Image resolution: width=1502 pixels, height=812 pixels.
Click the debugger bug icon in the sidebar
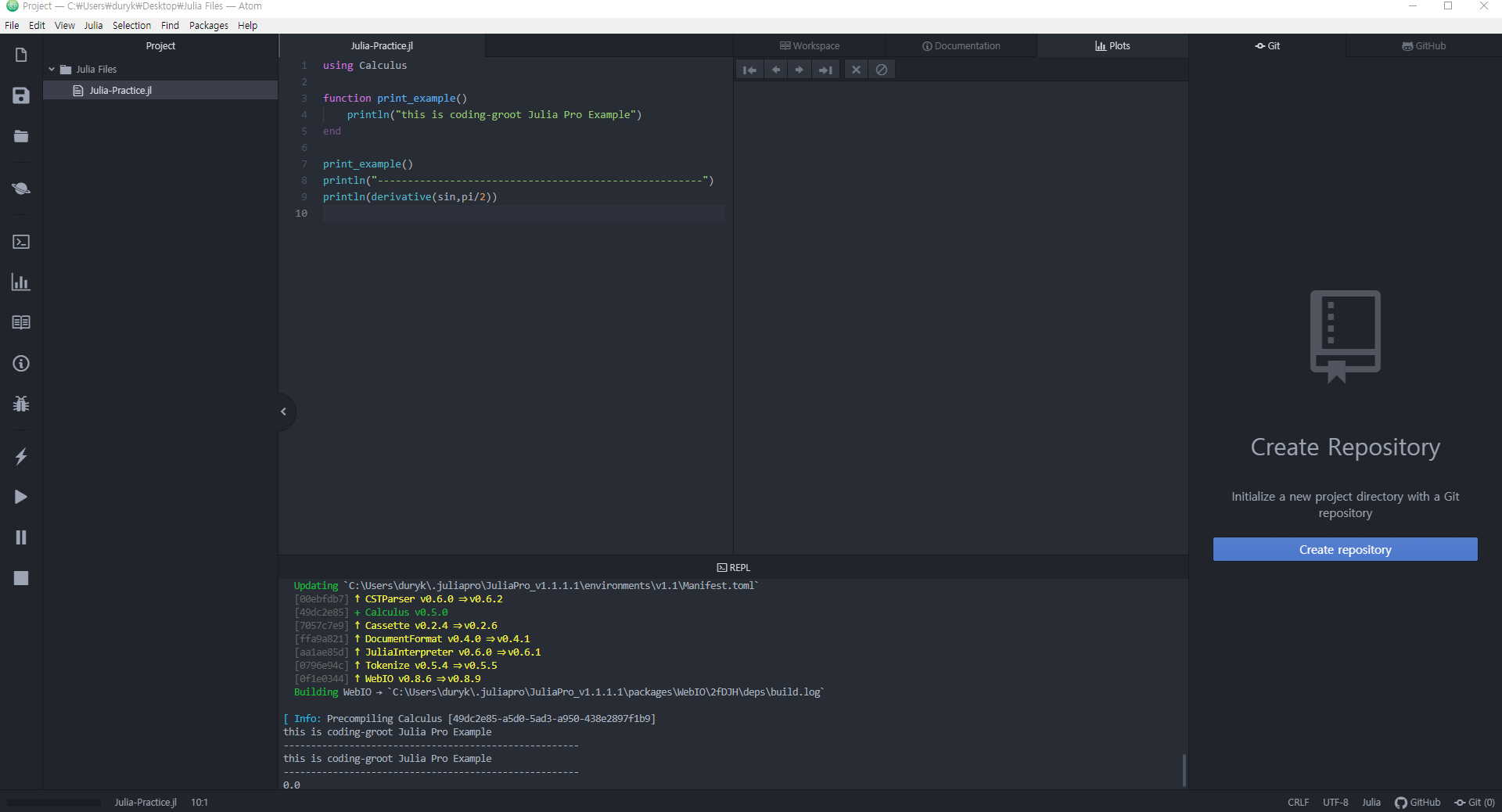pos(21,404)
